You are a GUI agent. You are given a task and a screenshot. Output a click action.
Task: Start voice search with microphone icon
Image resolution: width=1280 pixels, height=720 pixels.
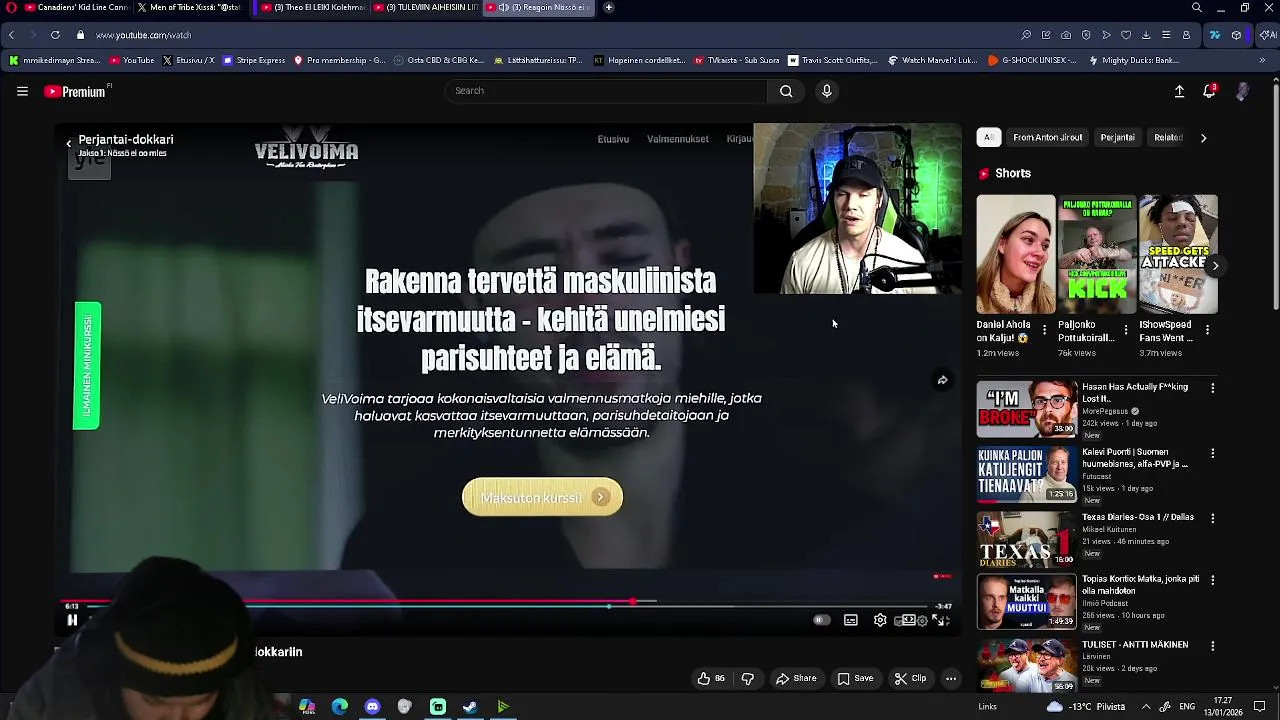(x=826, y=91)
